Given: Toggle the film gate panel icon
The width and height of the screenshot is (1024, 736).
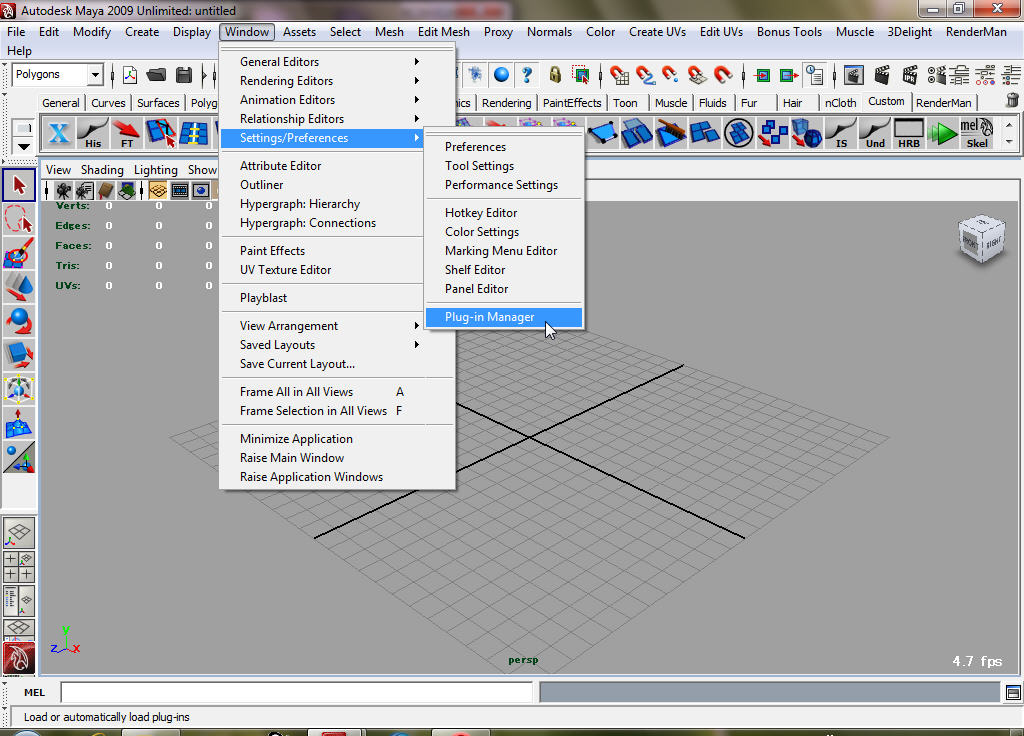Looking at the screenshot, I should [x=180, y=191].
